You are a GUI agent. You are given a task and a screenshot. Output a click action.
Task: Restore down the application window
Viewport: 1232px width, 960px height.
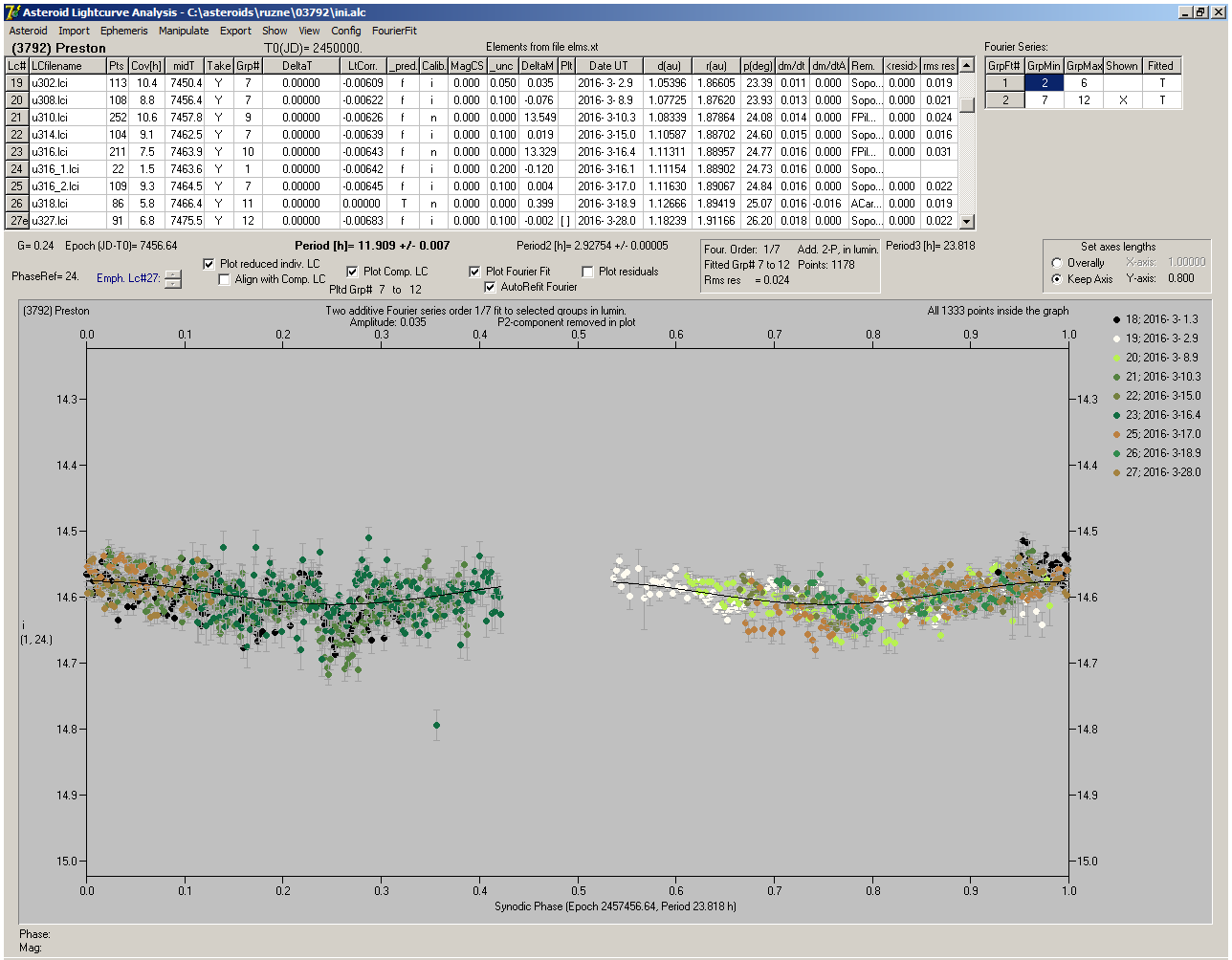(x=1201, y=11)
